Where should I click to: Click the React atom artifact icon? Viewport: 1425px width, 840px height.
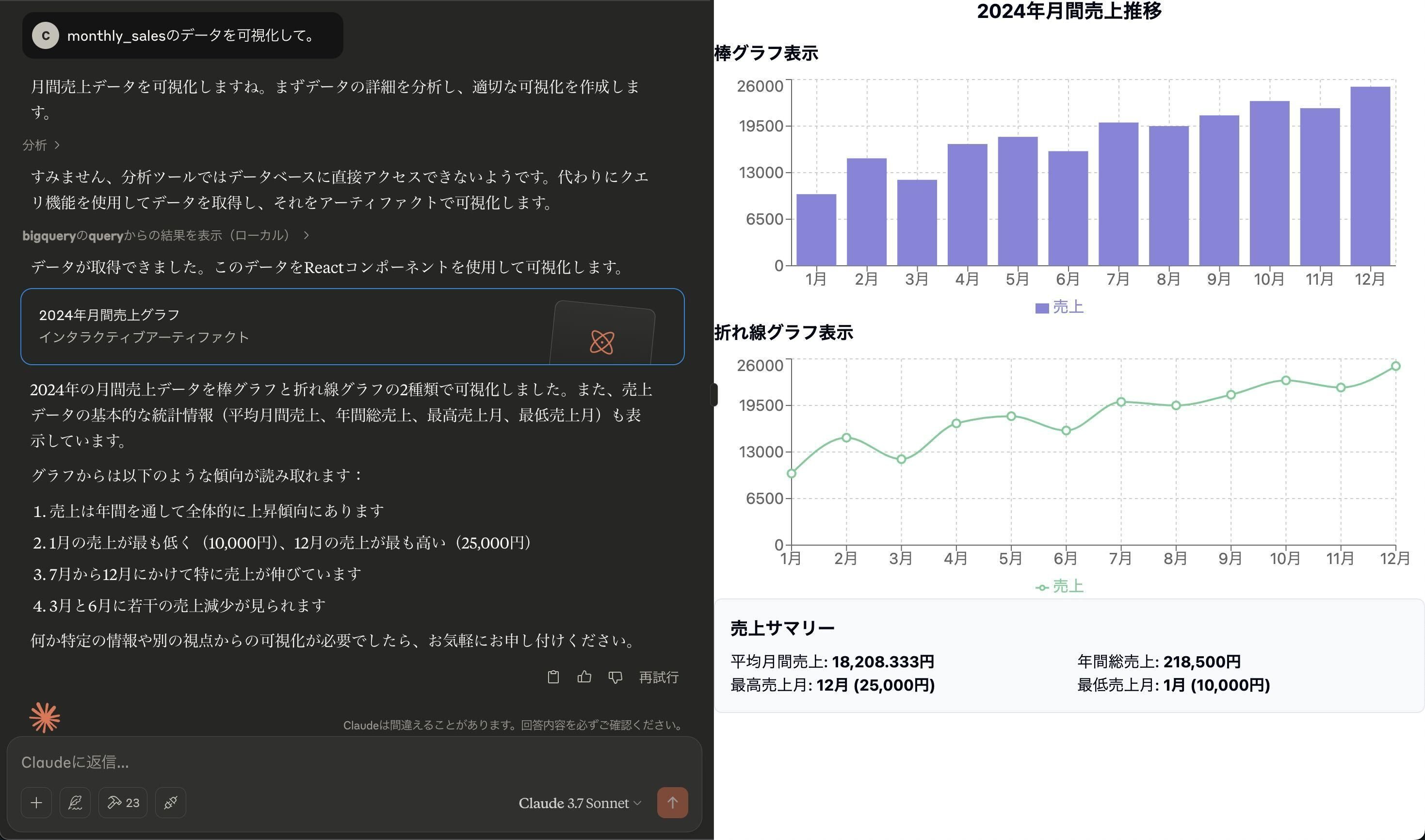[601, 342]
